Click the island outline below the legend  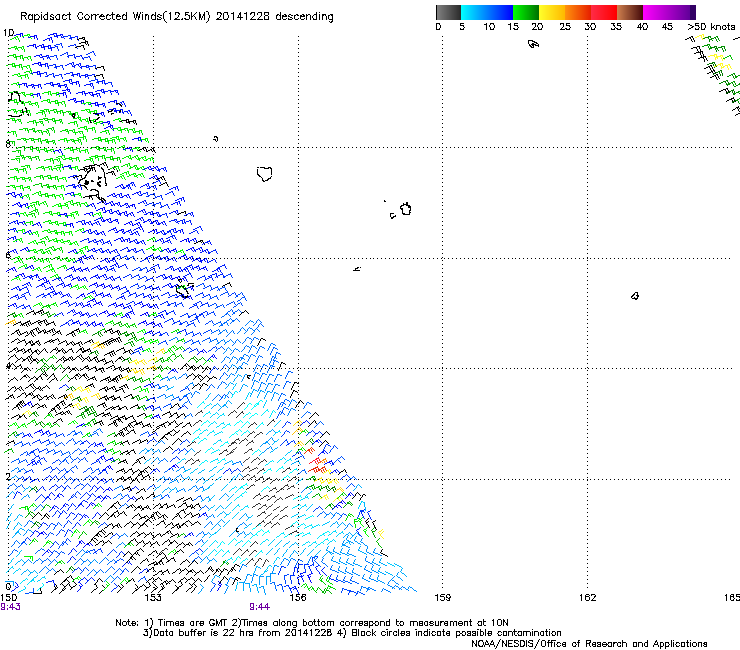point(533,44)
